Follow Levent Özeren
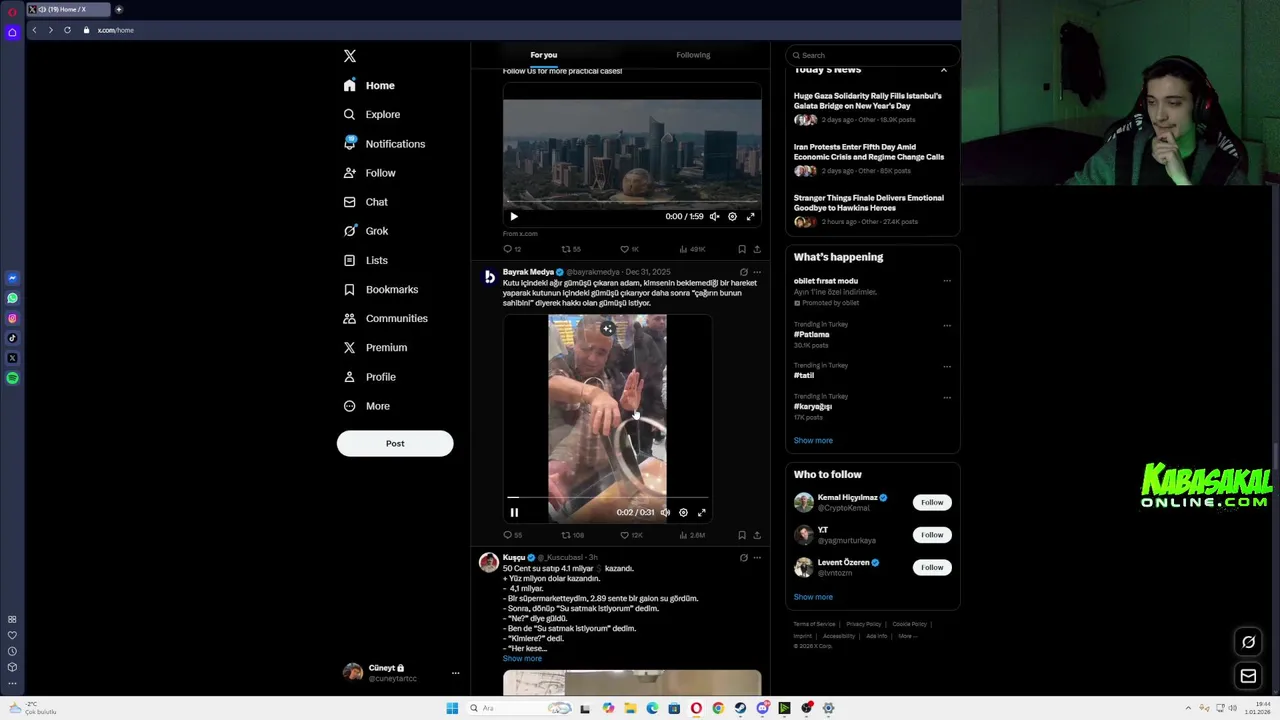This screenshot has width=1280, height=720. pyautogui.click(x=932, y=567)
